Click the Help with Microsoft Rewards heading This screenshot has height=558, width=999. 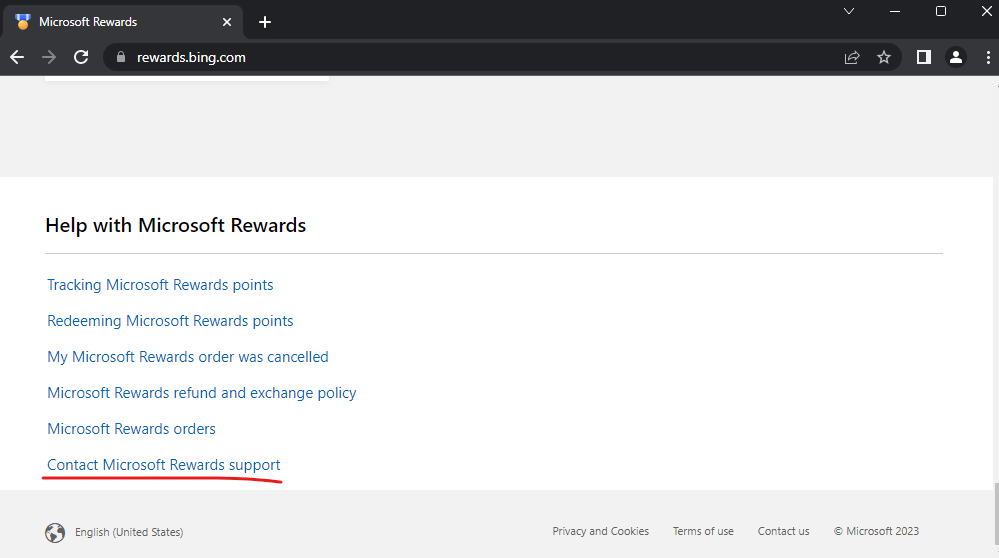pyautogui.click(x=176, y=225)
